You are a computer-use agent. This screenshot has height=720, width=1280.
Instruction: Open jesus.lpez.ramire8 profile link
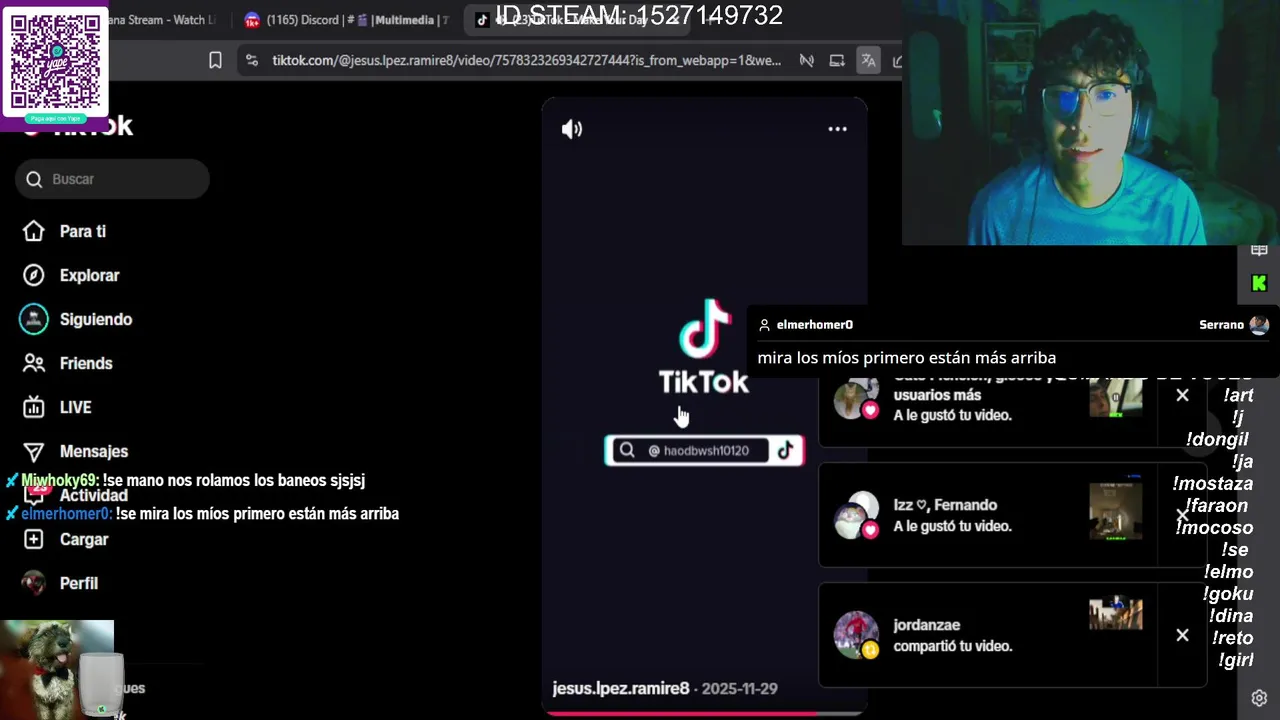pos(621,688)
